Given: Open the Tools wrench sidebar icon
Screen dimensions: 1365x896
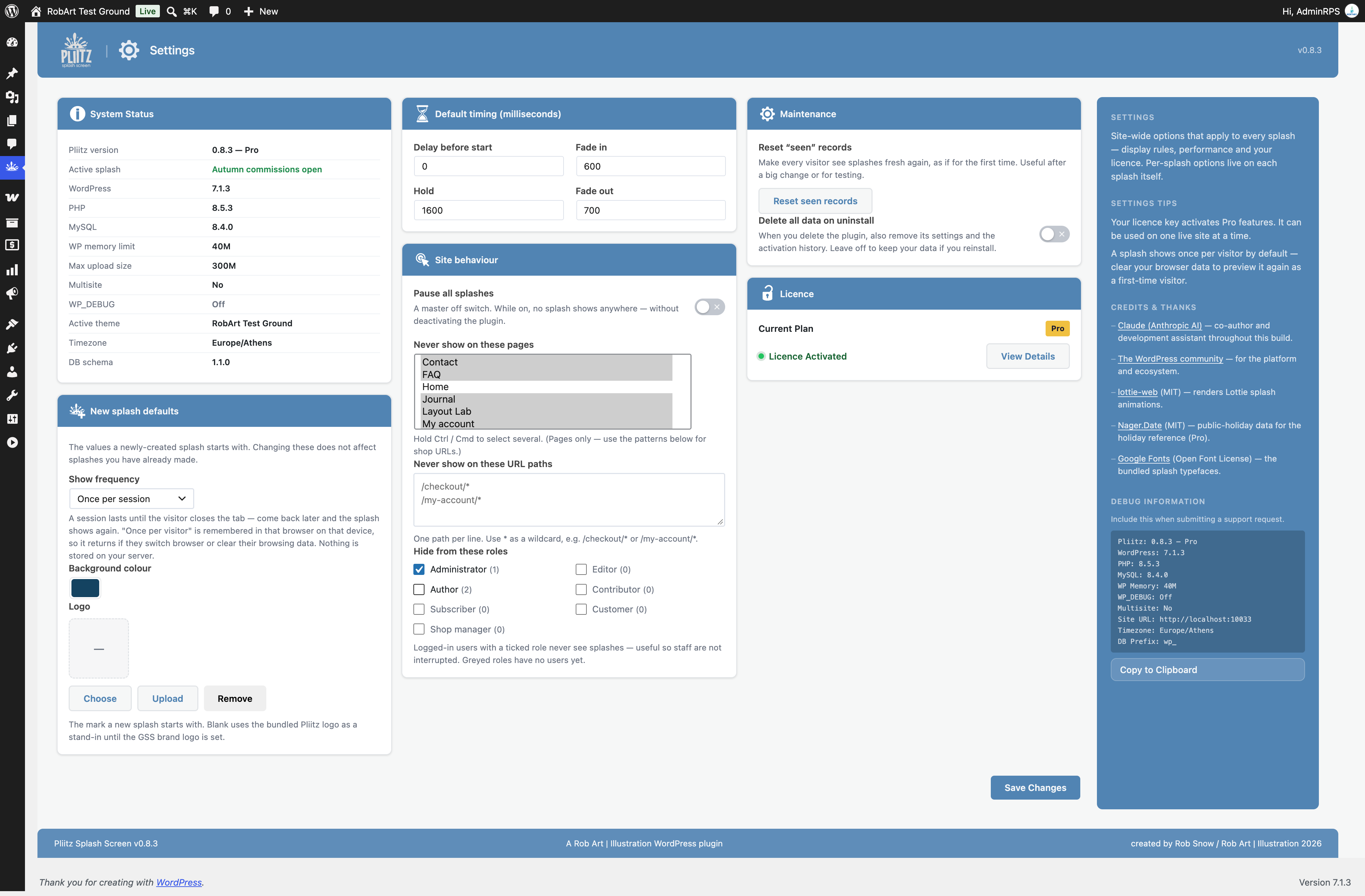Looking at the screenshot, I should [12, 395].
